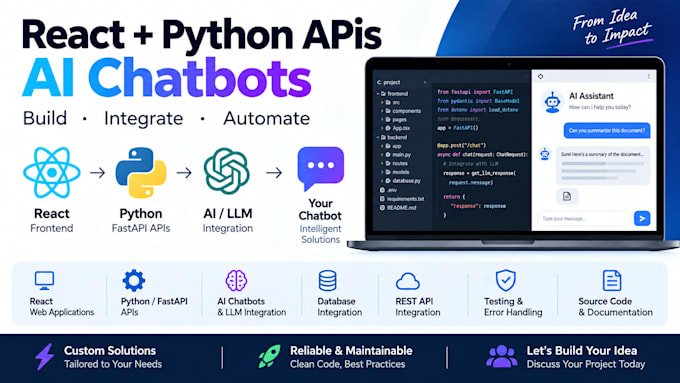Collapse the project panel header arrow

pos(425,82)
